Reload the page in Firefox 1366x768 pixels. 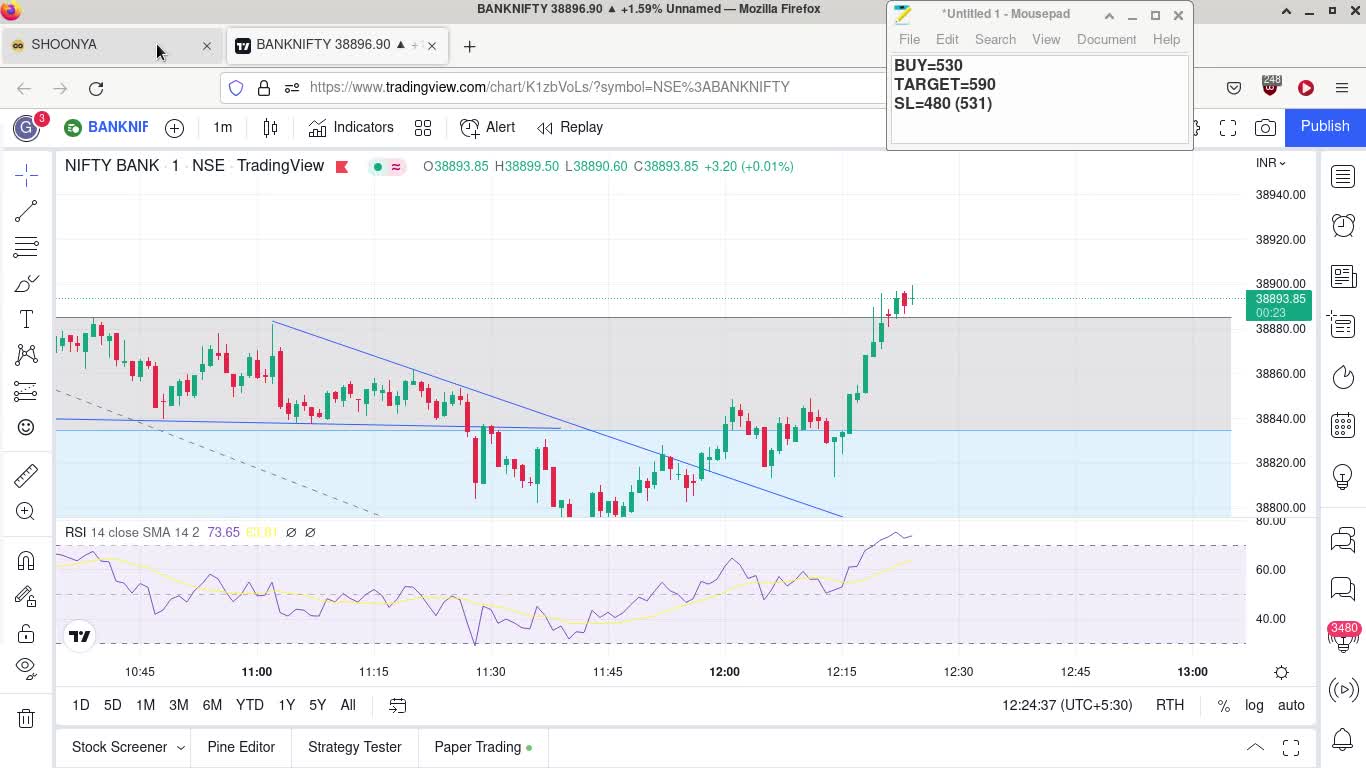pos(96,88)
